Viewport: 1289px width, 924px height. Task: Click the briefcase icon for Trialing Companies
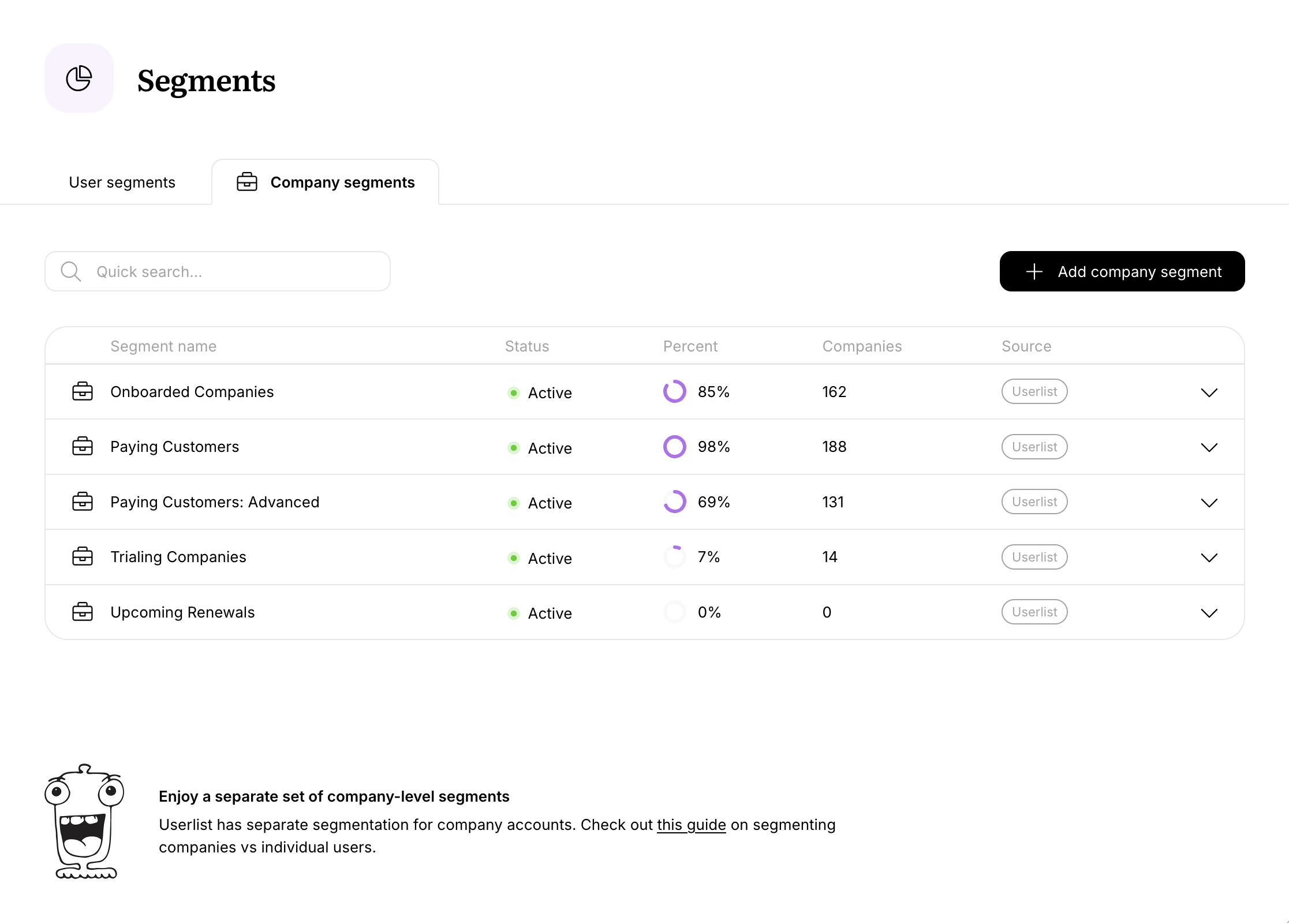[x=83, y=556]
